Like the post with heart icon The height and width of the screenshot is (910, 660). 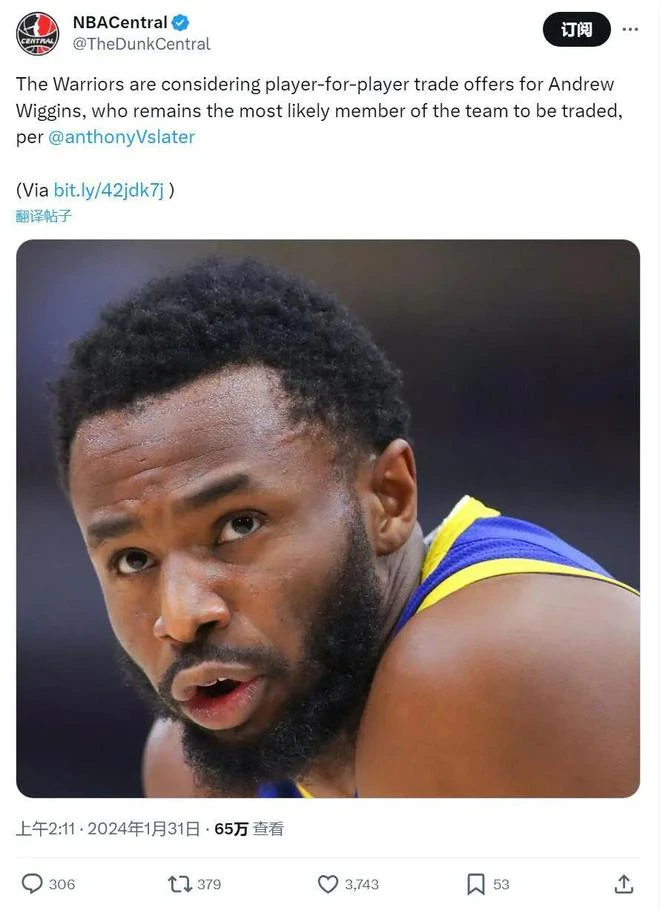coord(328,884)
